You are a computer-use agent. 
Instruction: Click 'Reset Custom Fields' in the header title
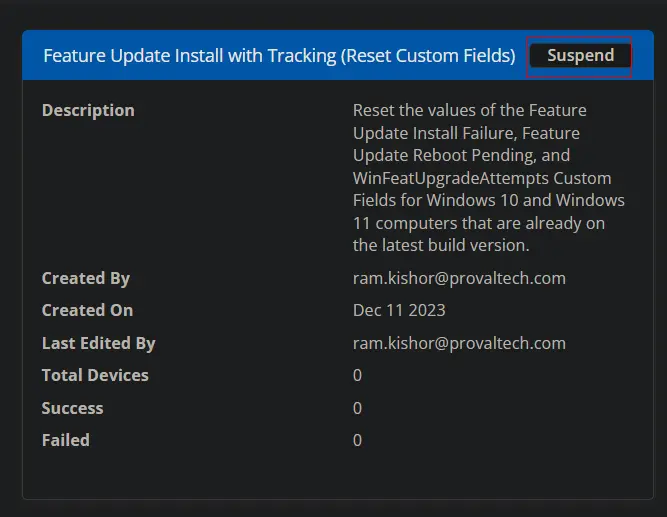[x=430, y=56]
